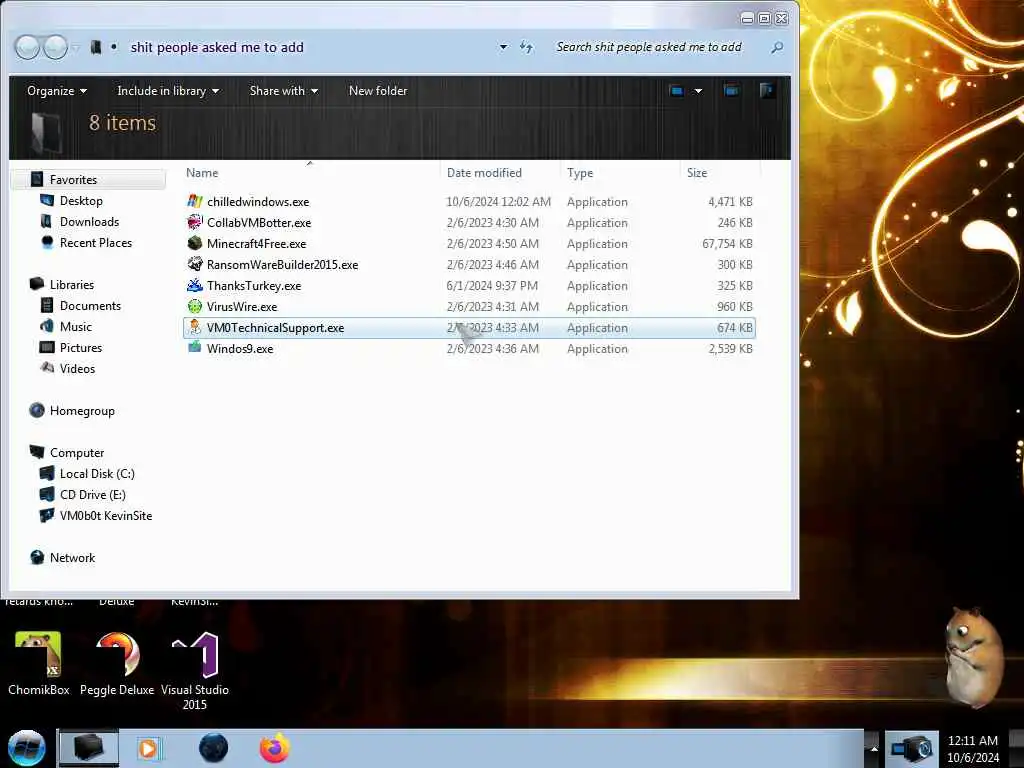Screen dimensions: 1024x768
Task: Click the dark globe taskbar icon
Action: tap(214, 748)
